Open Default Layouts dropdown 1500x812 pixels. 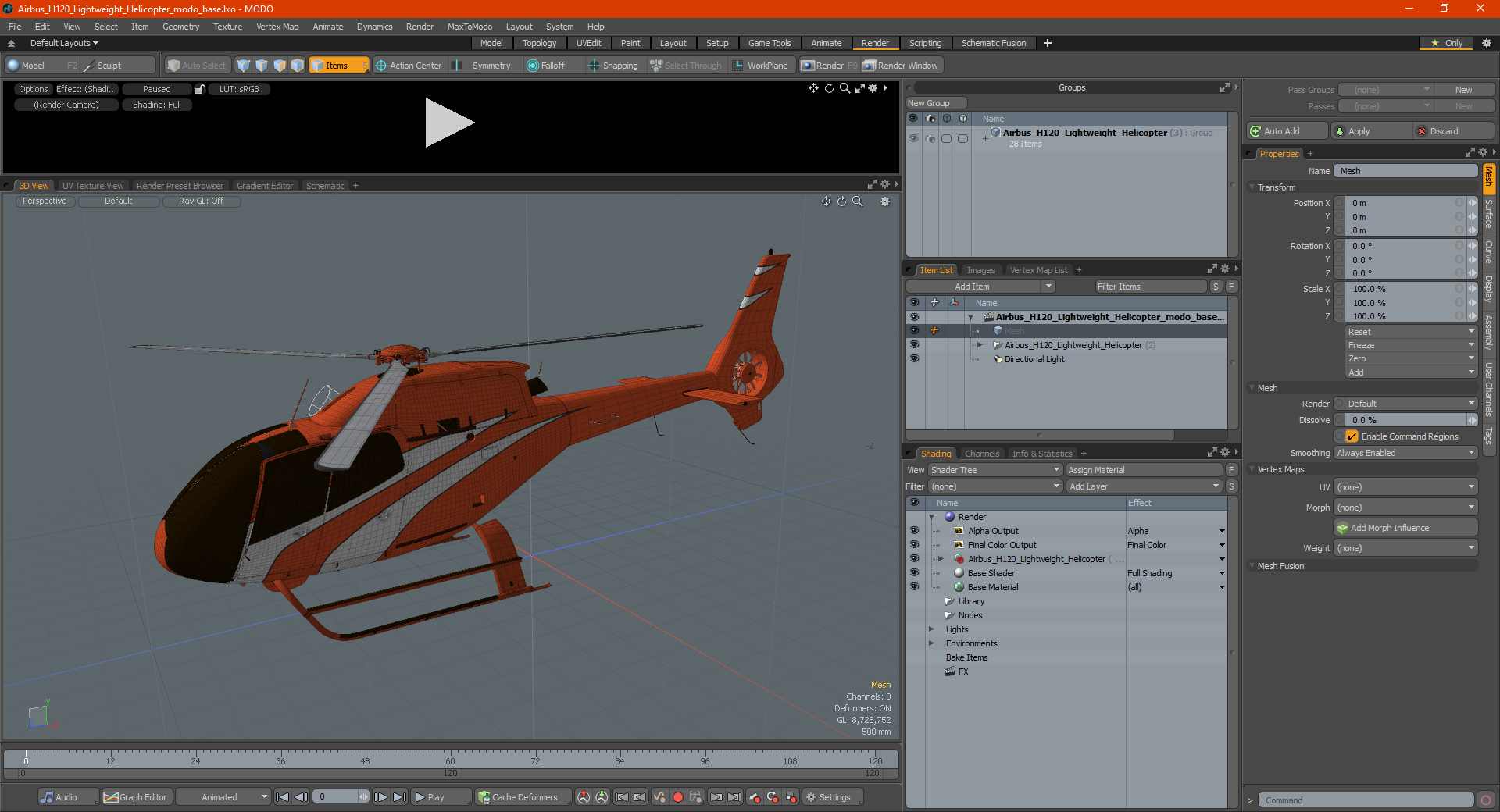click(64, 43)
